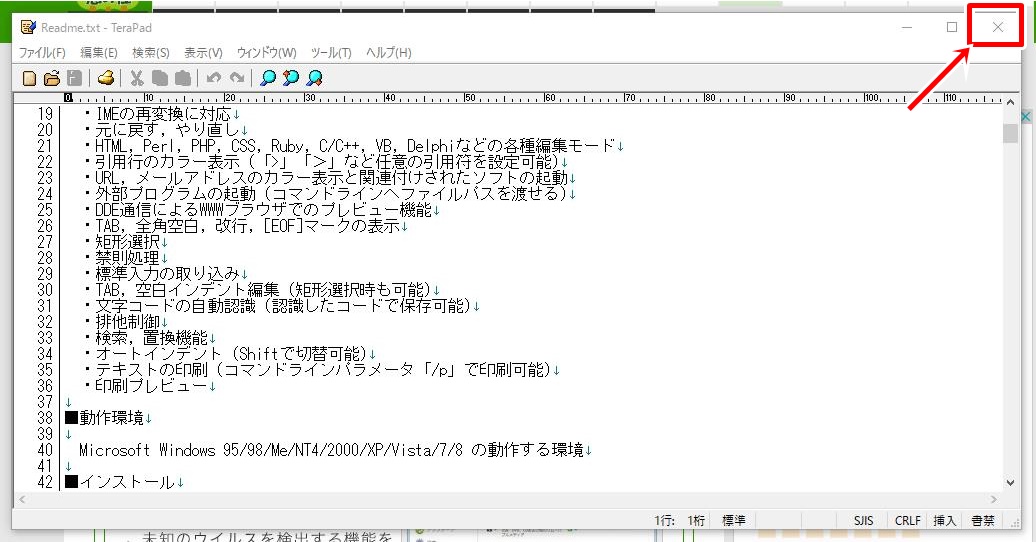This screenshot has height=542, width=1036.
Task: Click line 35 text テキストの印刷
Action: 324,370
